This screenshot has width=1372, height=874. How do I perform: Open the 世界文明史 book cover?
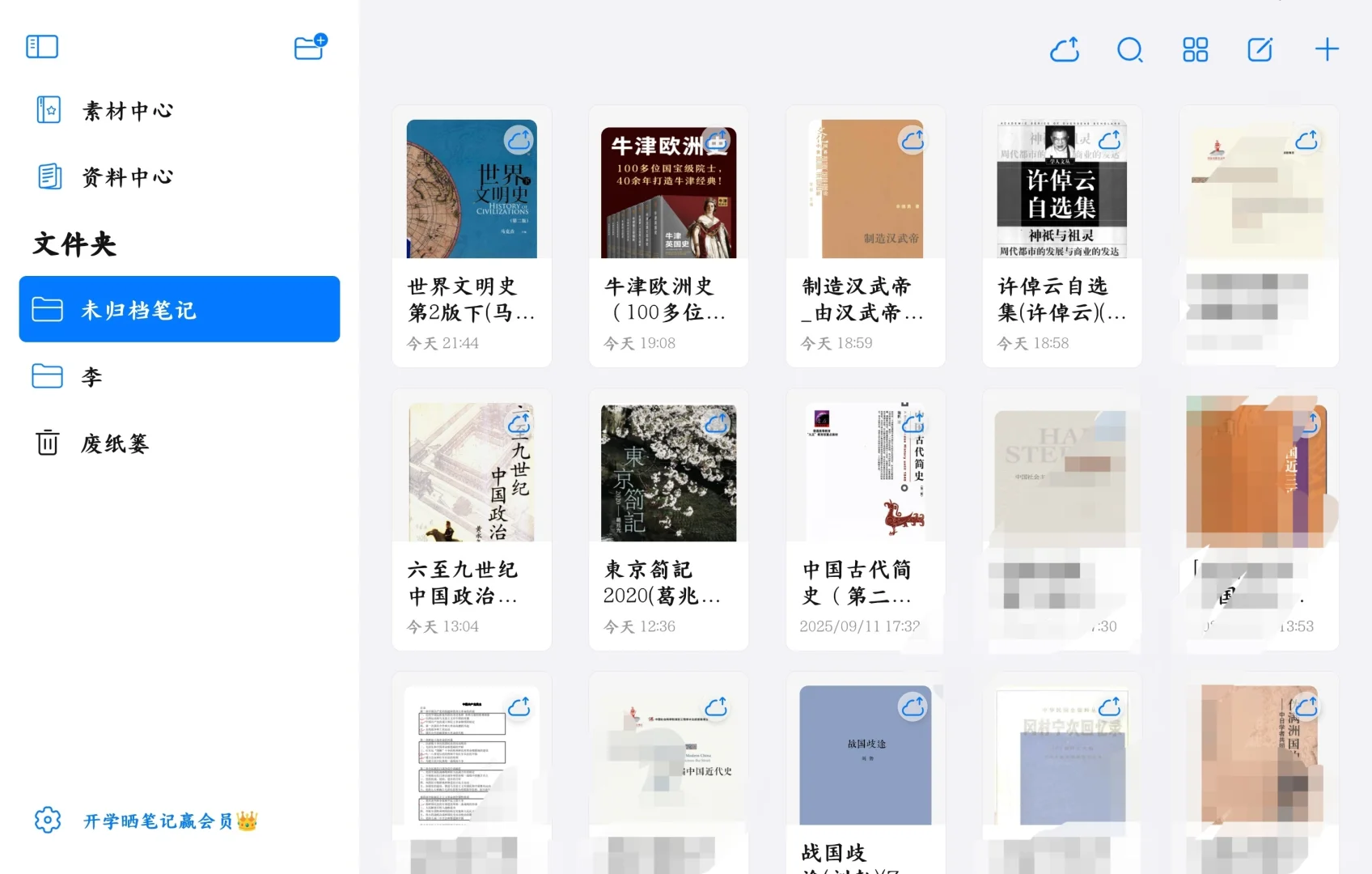[x=472, y=189]
